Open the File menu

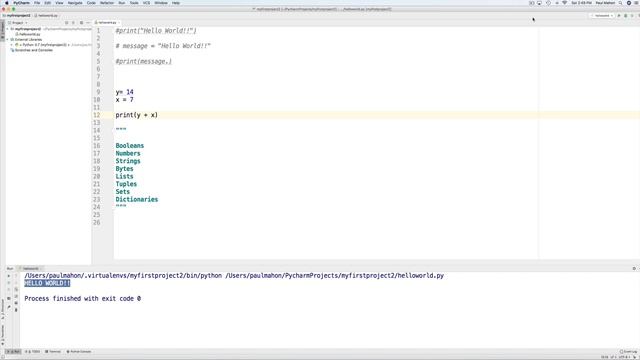click(37, 3)
